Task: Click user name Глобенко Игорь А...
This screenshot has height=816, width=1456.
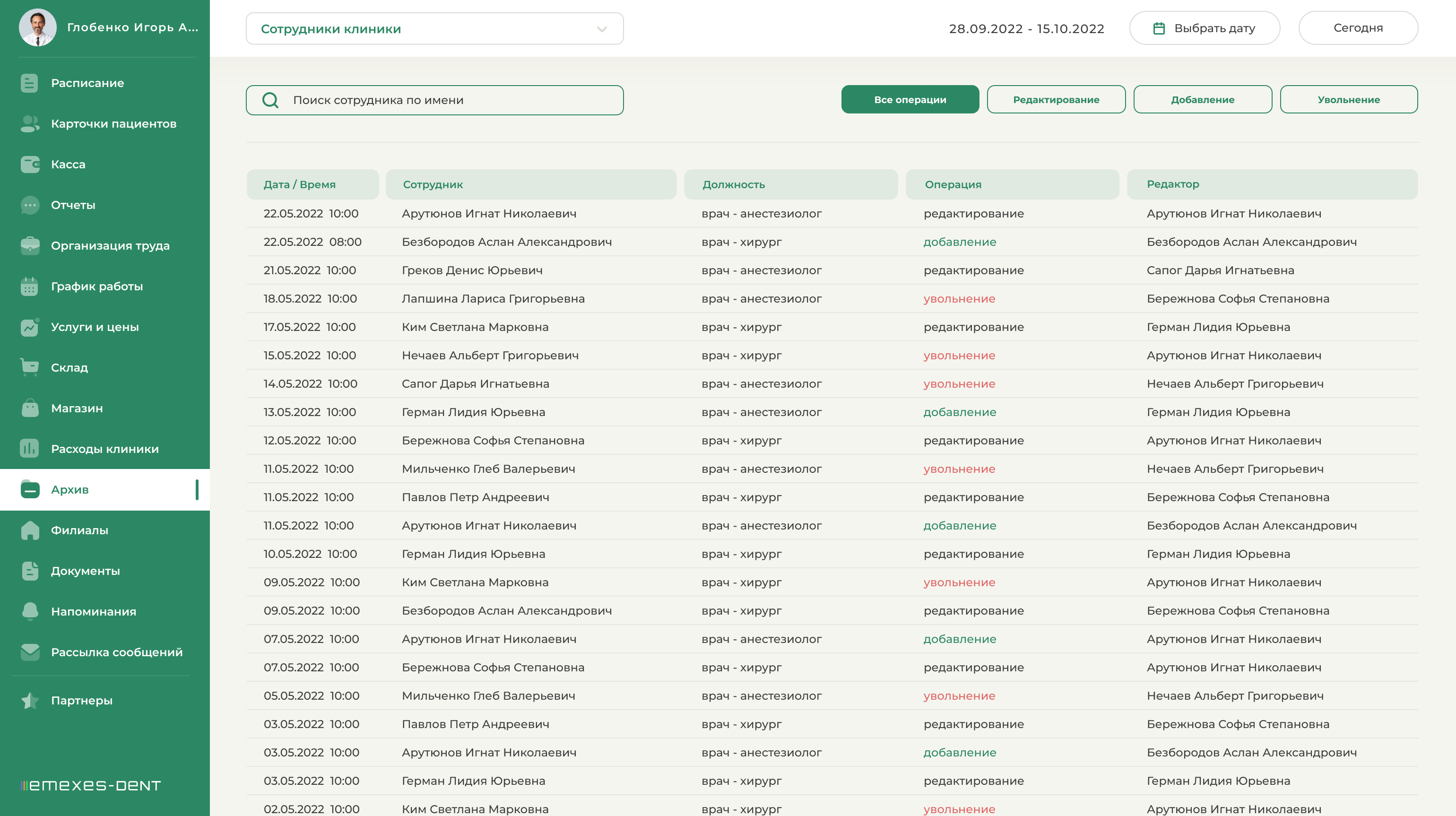Action: coord(133,27)
